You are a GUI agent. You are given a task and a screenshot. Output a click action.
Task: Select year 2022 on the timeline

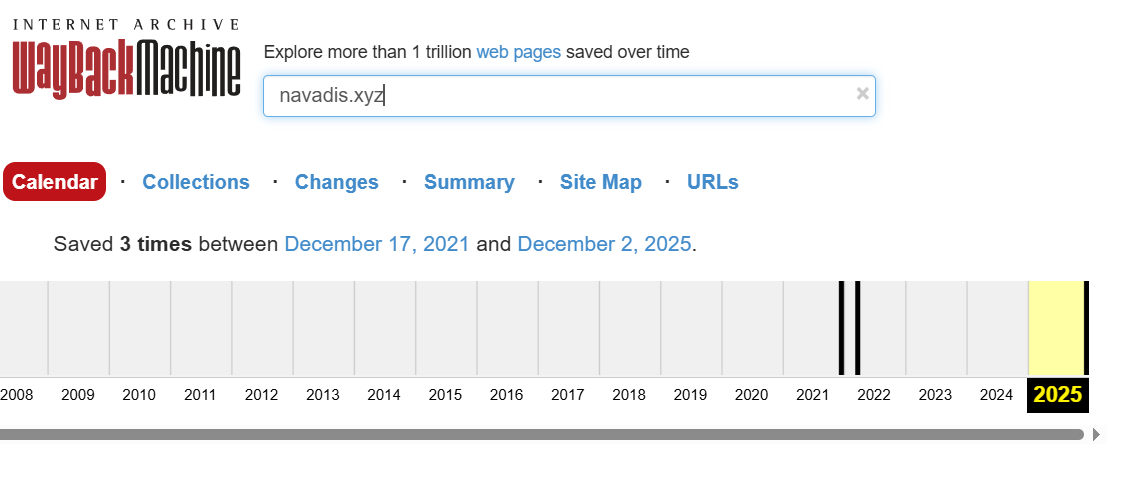pyautogui.click(x=874, y=395)
